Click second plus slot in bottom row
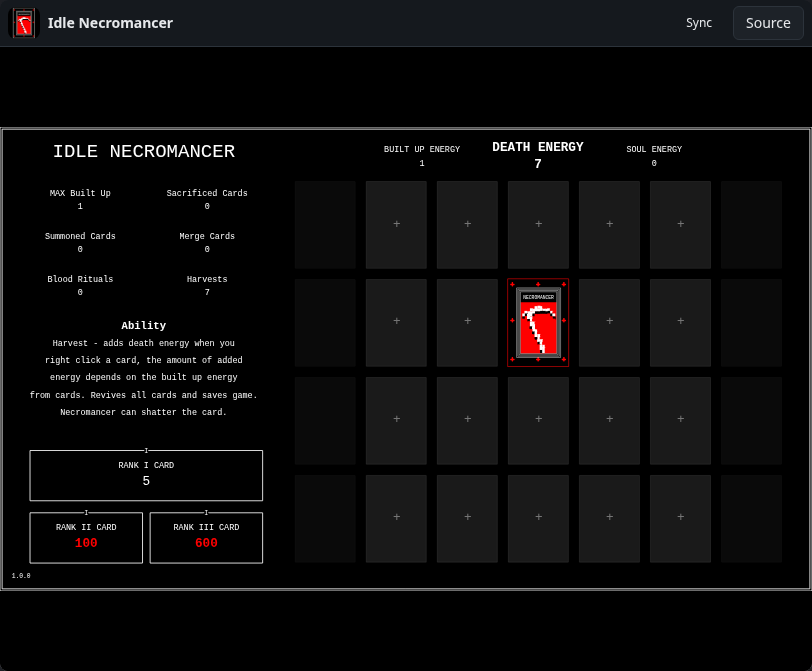 [x=467, y=518]
